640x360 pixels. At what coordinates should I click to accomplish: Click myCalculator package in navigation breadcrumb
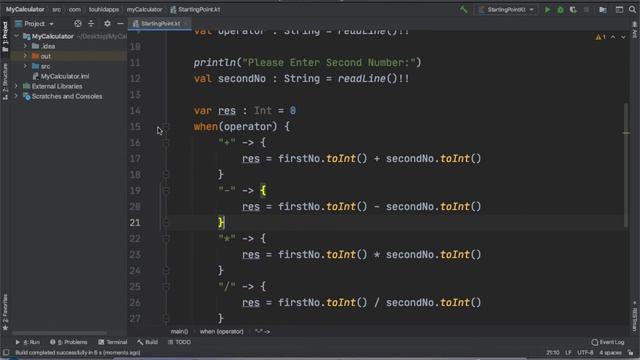(x=144, y=9)
